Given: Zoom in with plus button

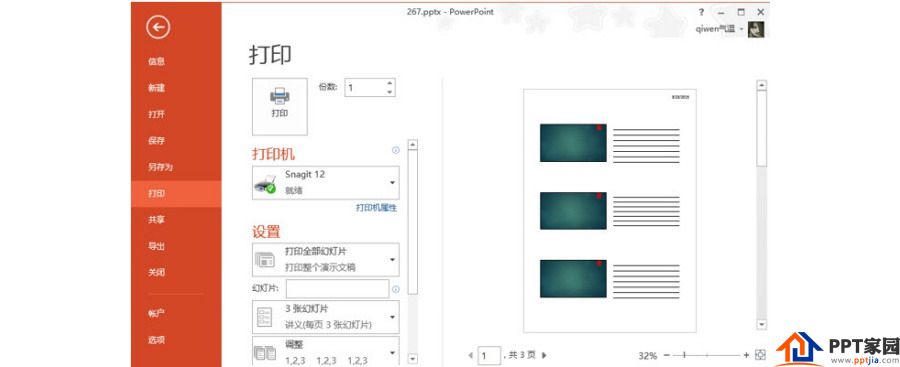Looking at the screenshot, I should (x=746, y=356).
